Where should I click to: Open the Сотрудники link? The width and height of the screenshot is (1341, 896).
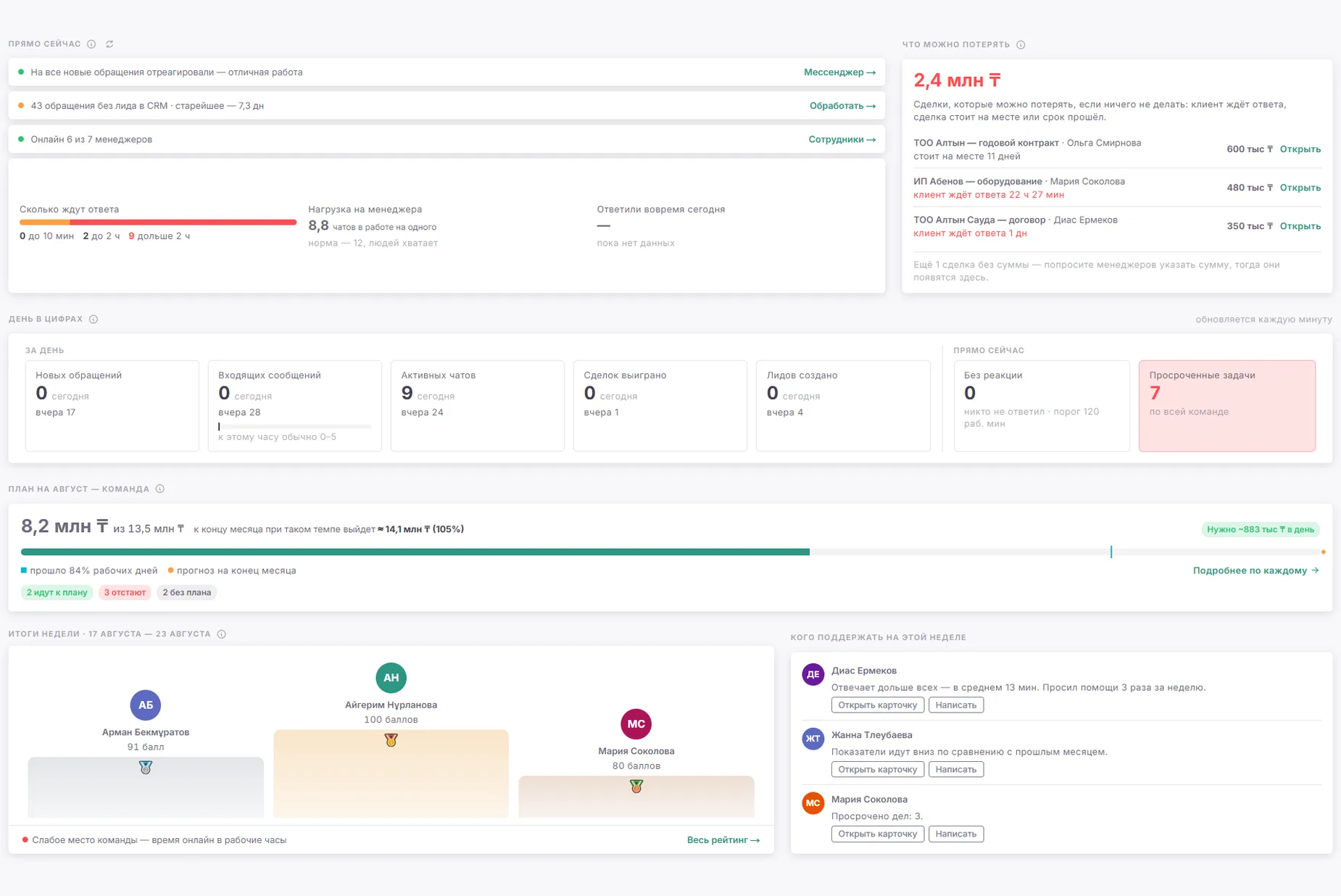pyautogui.click(x=842, y=139)
